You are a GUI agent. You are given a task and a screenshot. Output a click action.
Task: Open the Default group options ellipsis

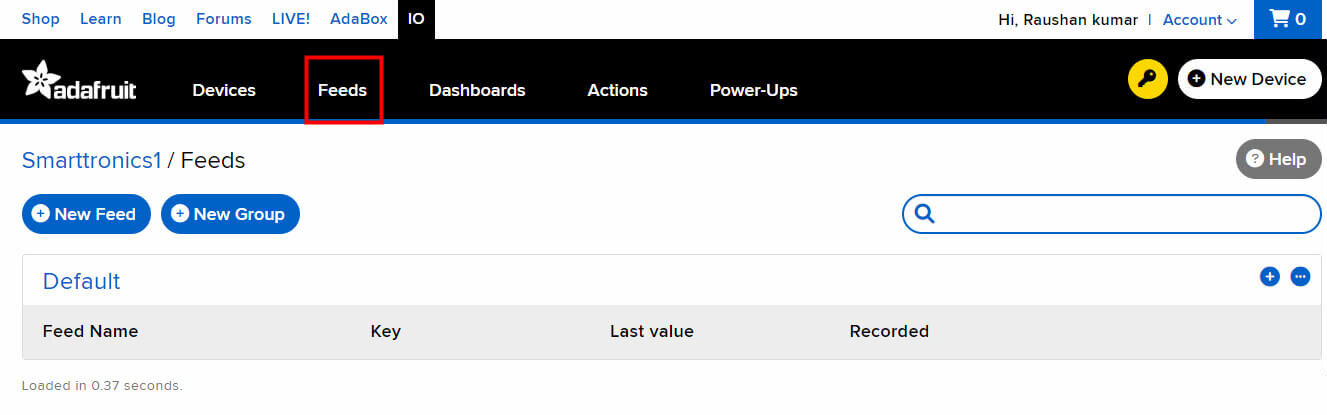(1300, 276)
